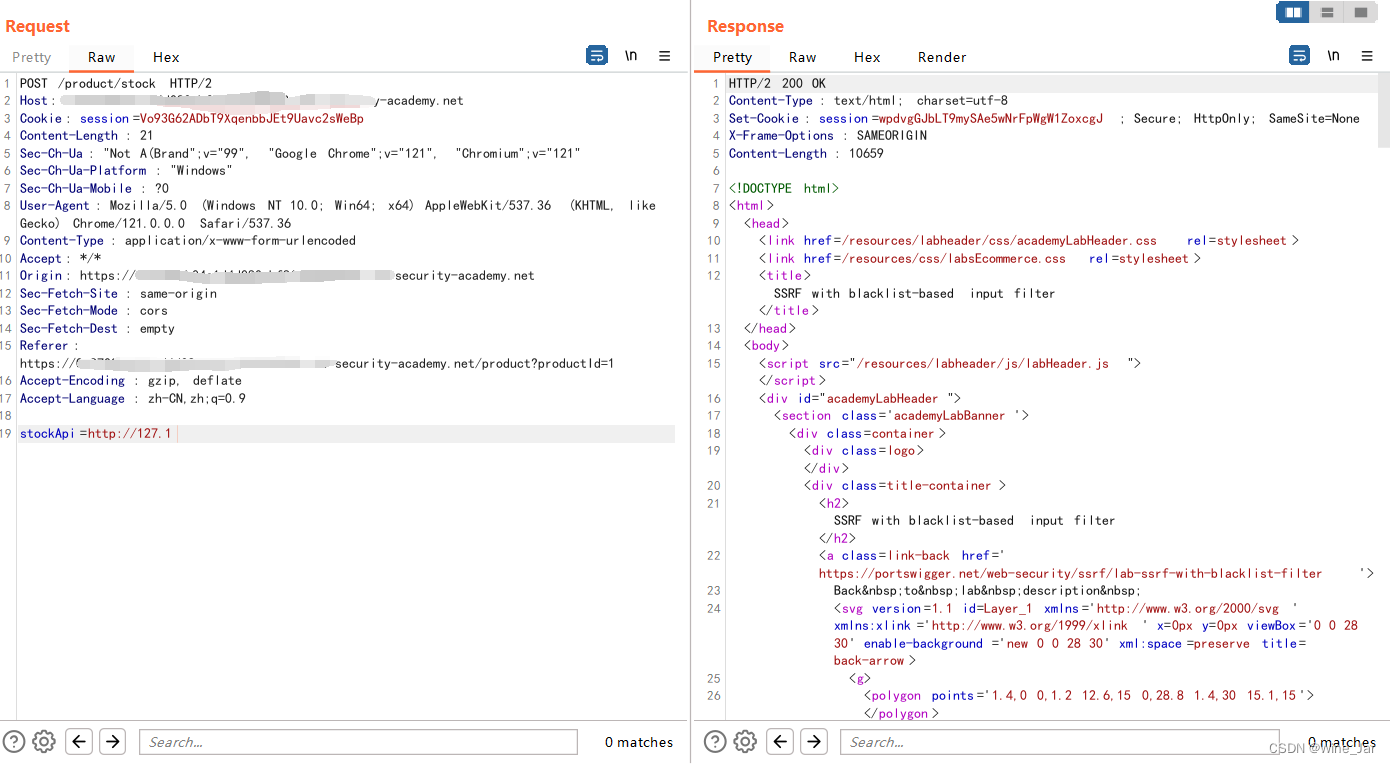Go to previous match in Response search

click(x=780, y=741)
